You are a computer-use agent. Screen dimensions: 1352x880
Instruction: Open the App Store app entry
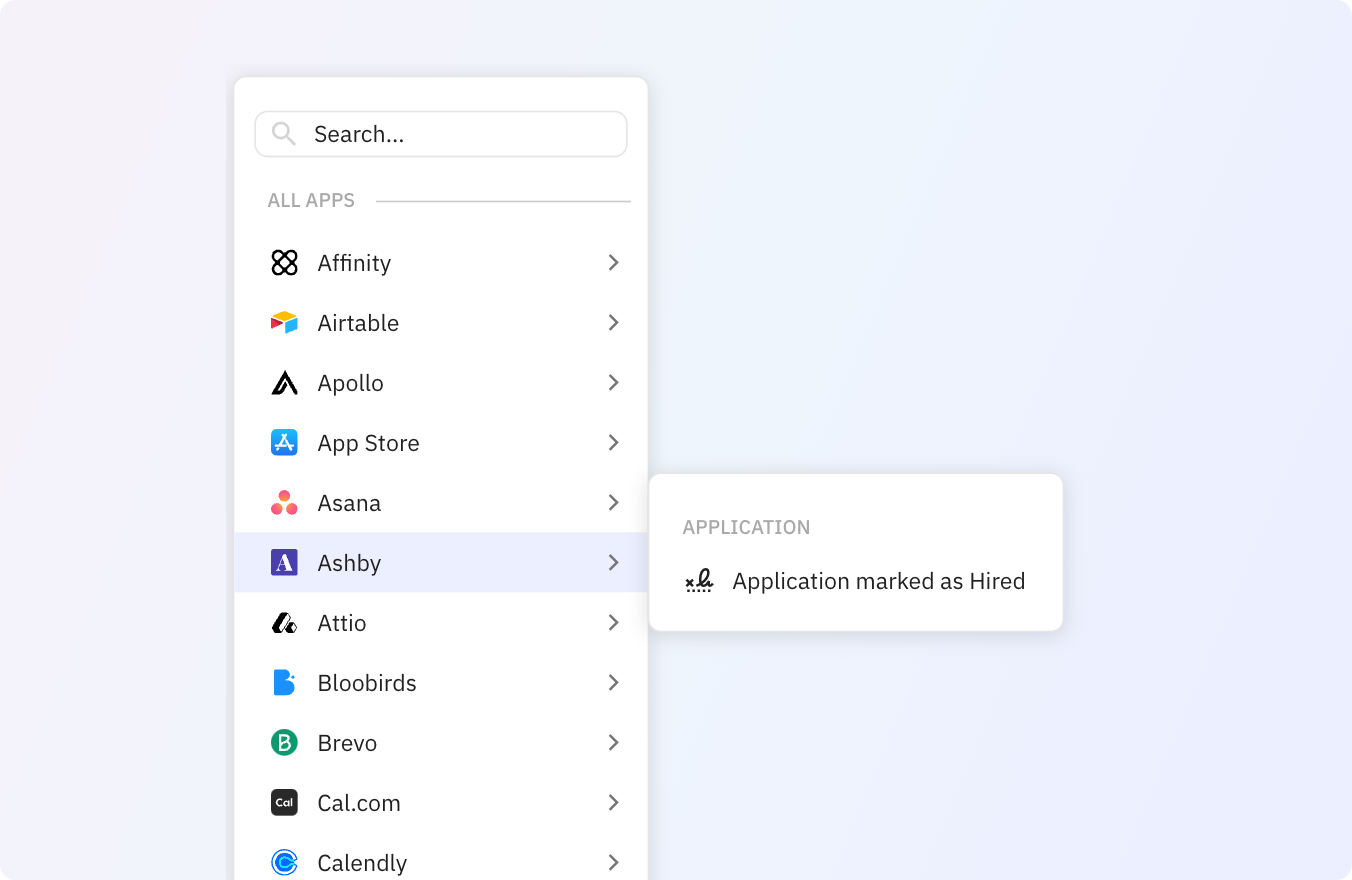tap(441, 443)
